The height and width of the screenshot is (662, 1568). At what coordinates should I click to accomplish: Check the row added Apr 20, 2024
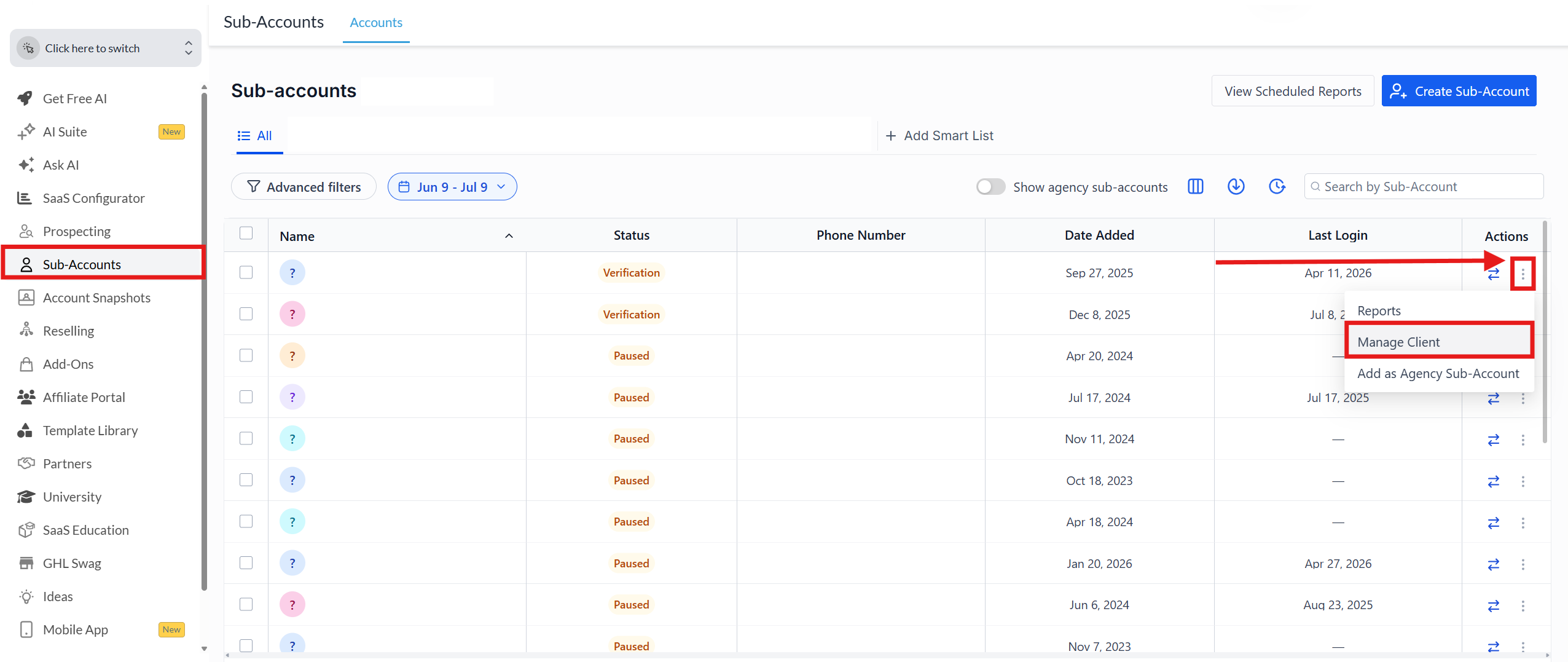(x=246, y=355)
